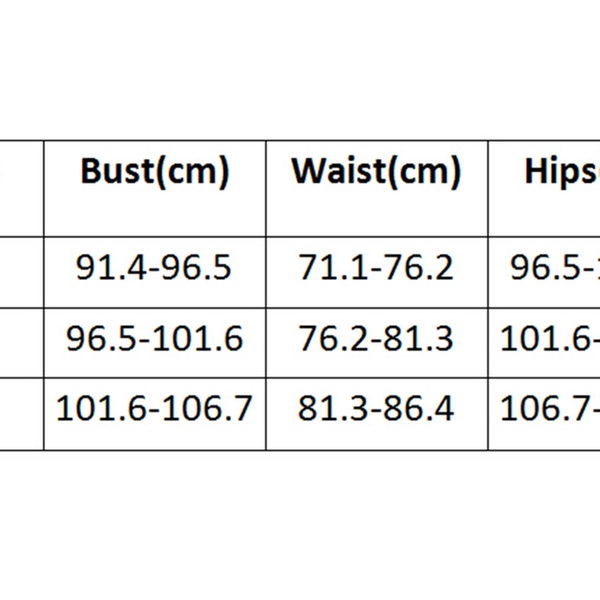Select the empty cell left of 91.4-96.5

point(20,272)
